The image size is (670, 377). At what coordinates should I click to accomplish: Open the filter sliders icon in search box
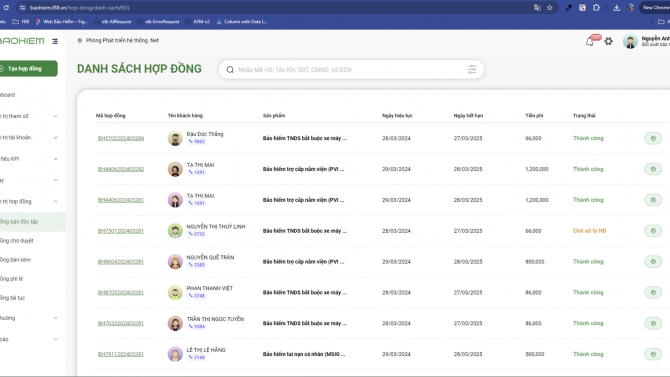[x=472, y=69]
